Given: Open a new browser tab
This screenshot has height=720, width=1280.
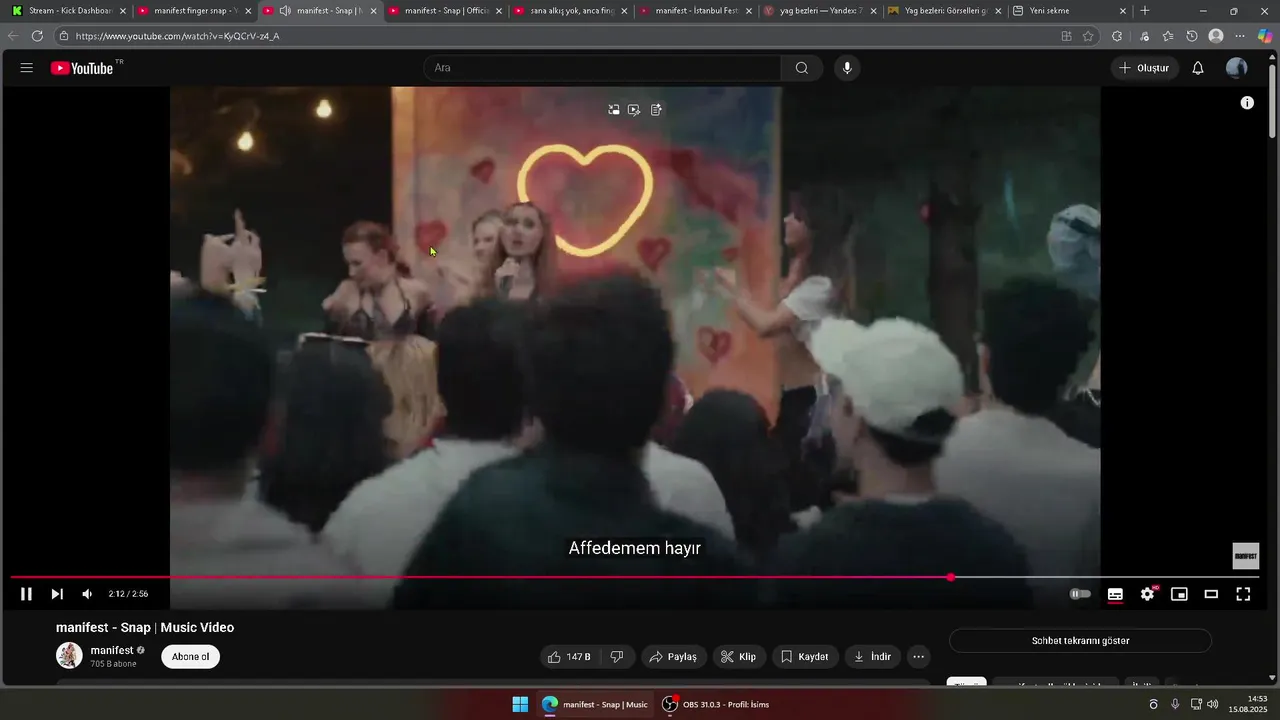Looking at the screenshot, I should click(x=1145, y=11).
